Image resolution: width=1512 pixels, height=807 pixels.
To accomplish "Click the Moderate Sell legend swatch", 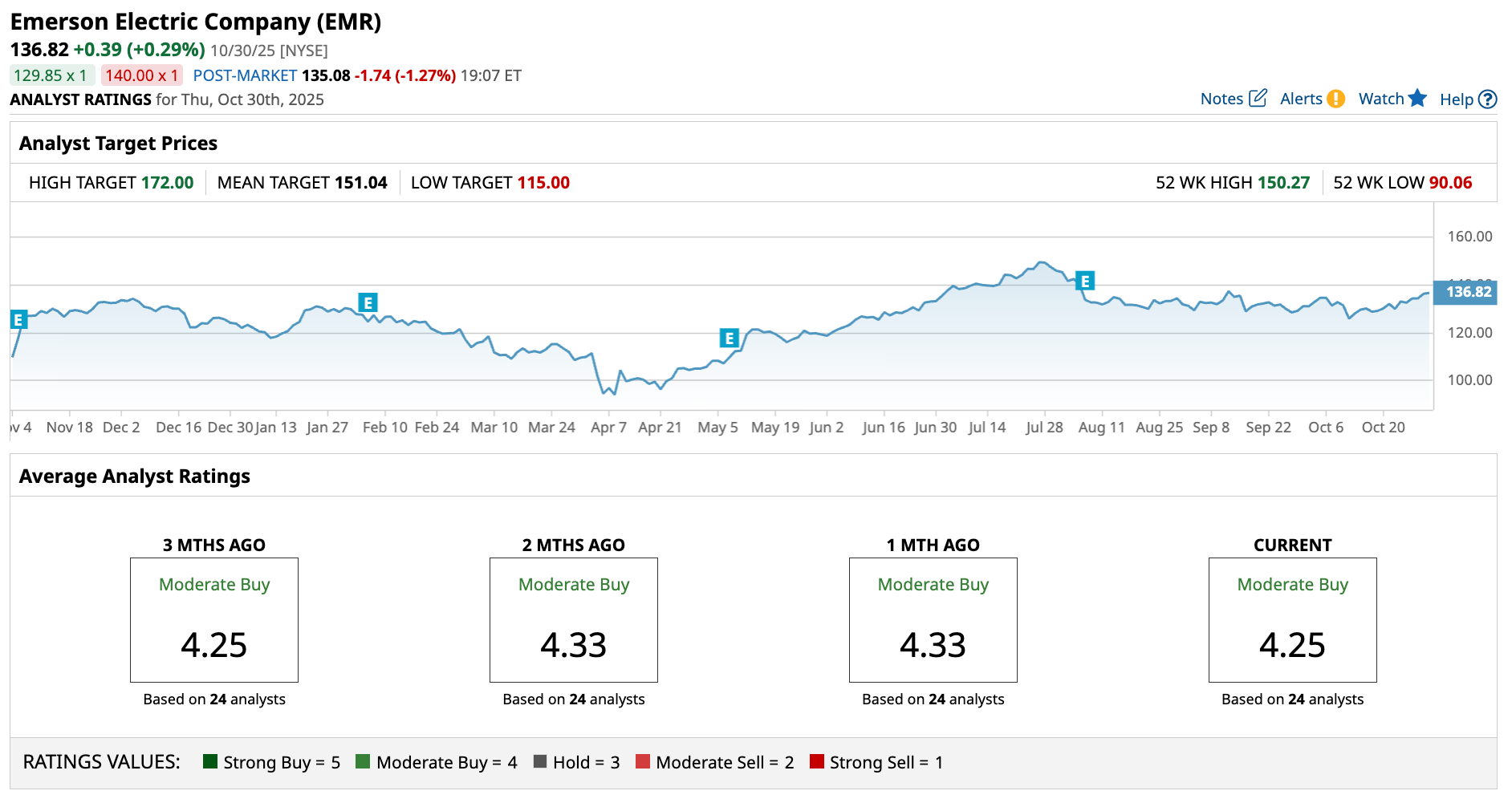I will click(643, 761).
